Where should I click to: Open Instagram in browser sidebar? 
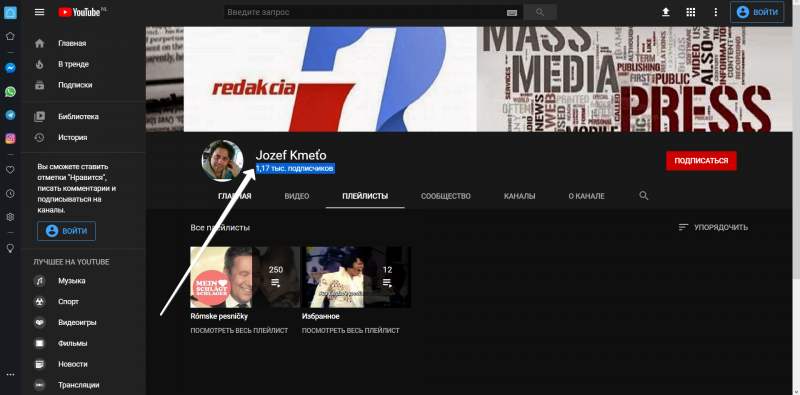click(10, 138)
